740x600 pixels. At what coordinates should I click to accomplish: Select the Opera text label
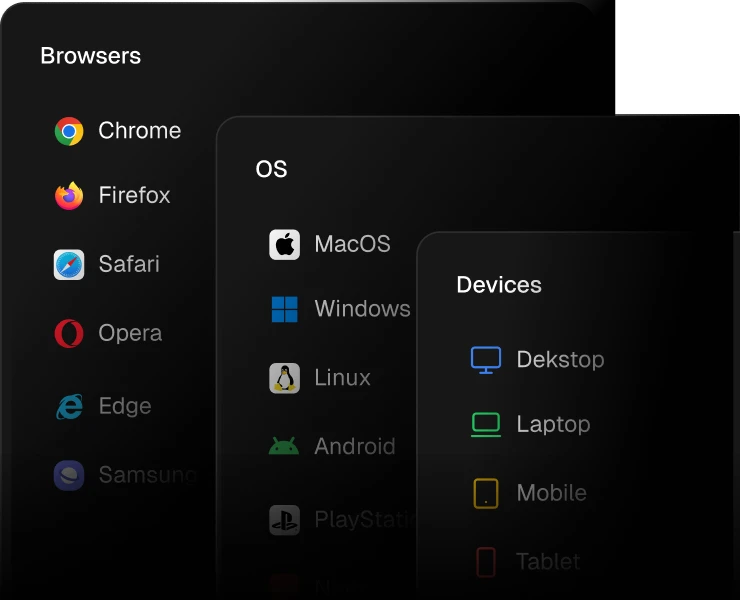130,333
